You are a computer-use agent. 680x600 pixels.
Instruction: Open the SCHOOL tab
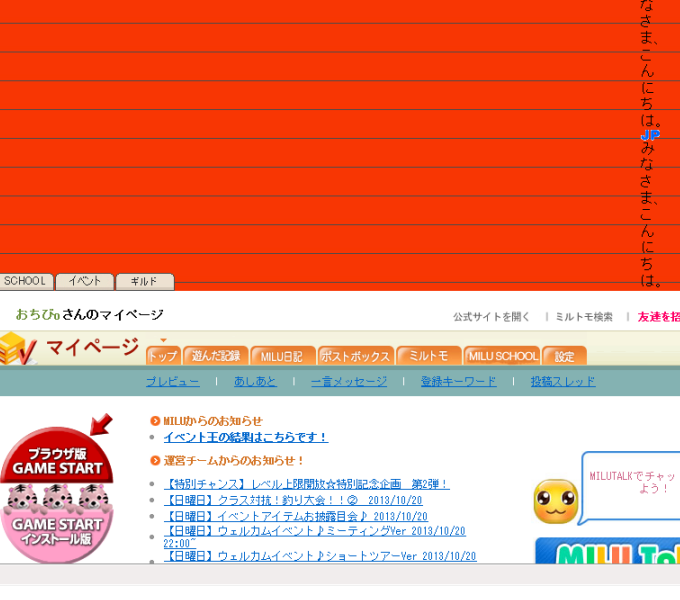click(26, 282)
